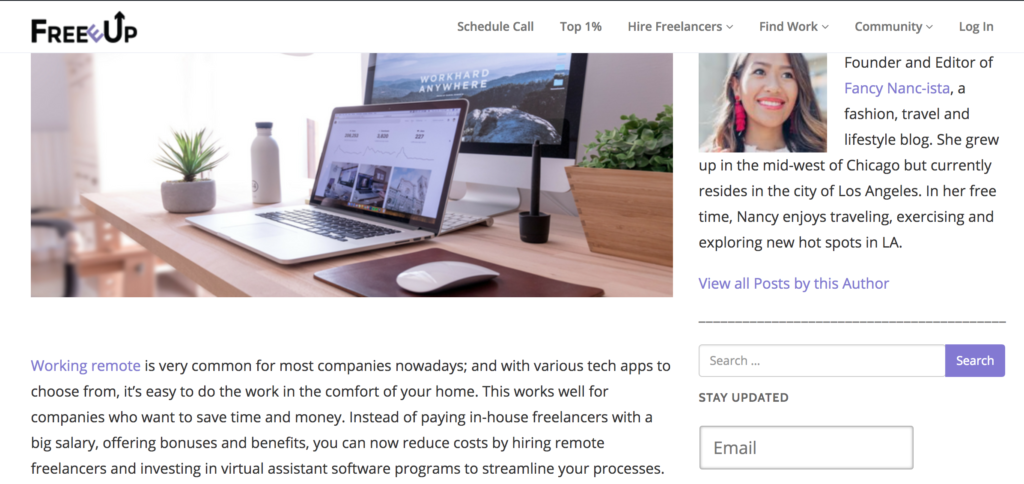
Task: Focus the Search text field
Action: coord(822,361)
